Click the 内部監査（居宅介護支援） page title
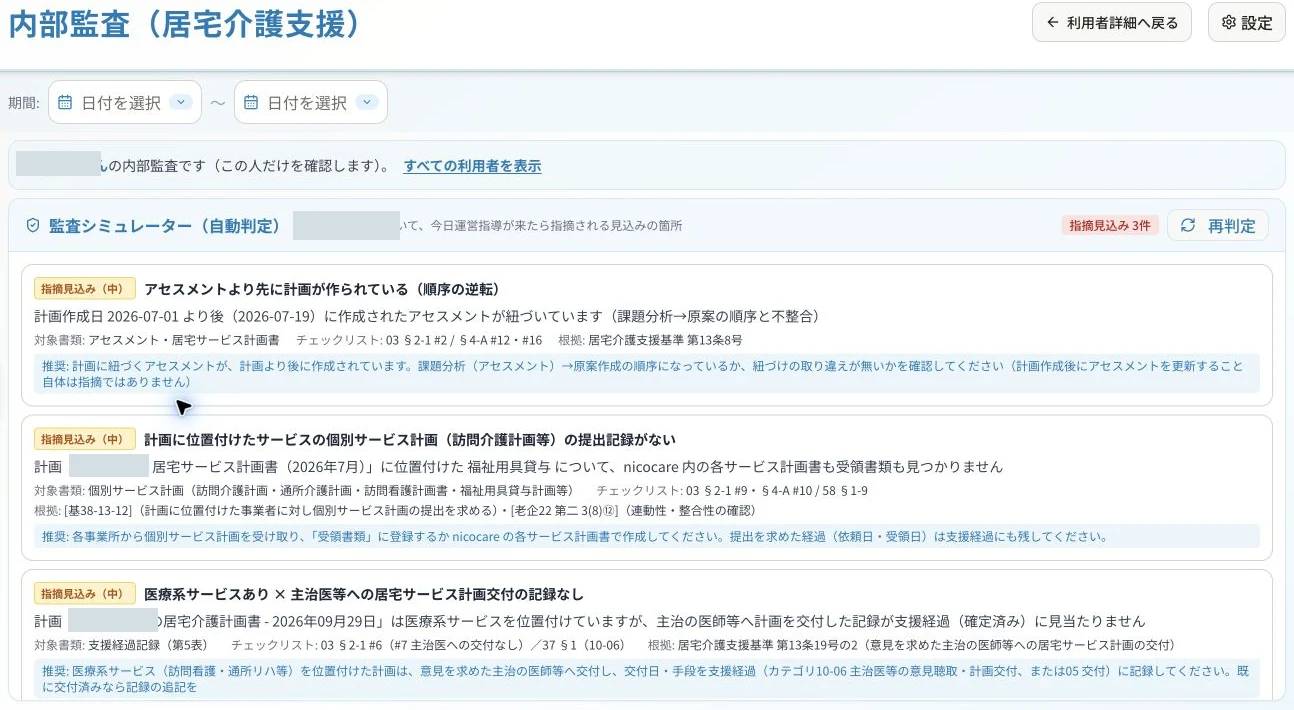 185,24
